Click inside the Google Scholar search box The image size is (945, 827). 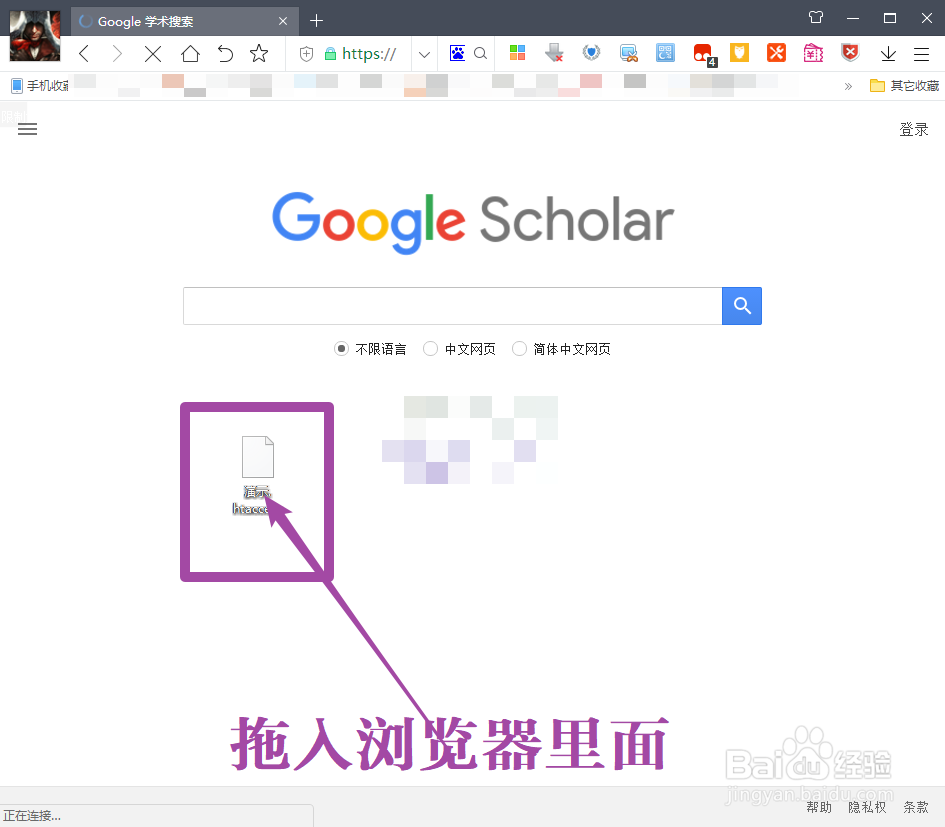click(450, 305)
